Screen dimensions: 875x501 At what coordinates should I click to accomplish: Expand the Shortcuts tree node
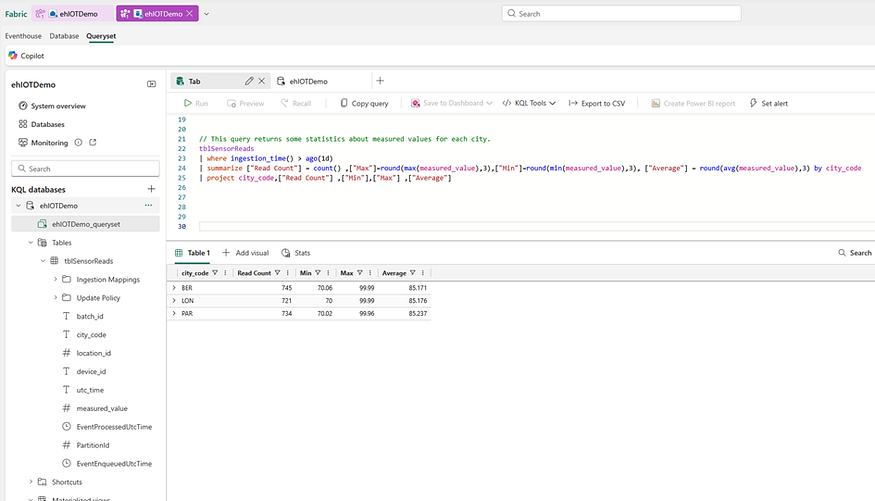click(31, 482)
